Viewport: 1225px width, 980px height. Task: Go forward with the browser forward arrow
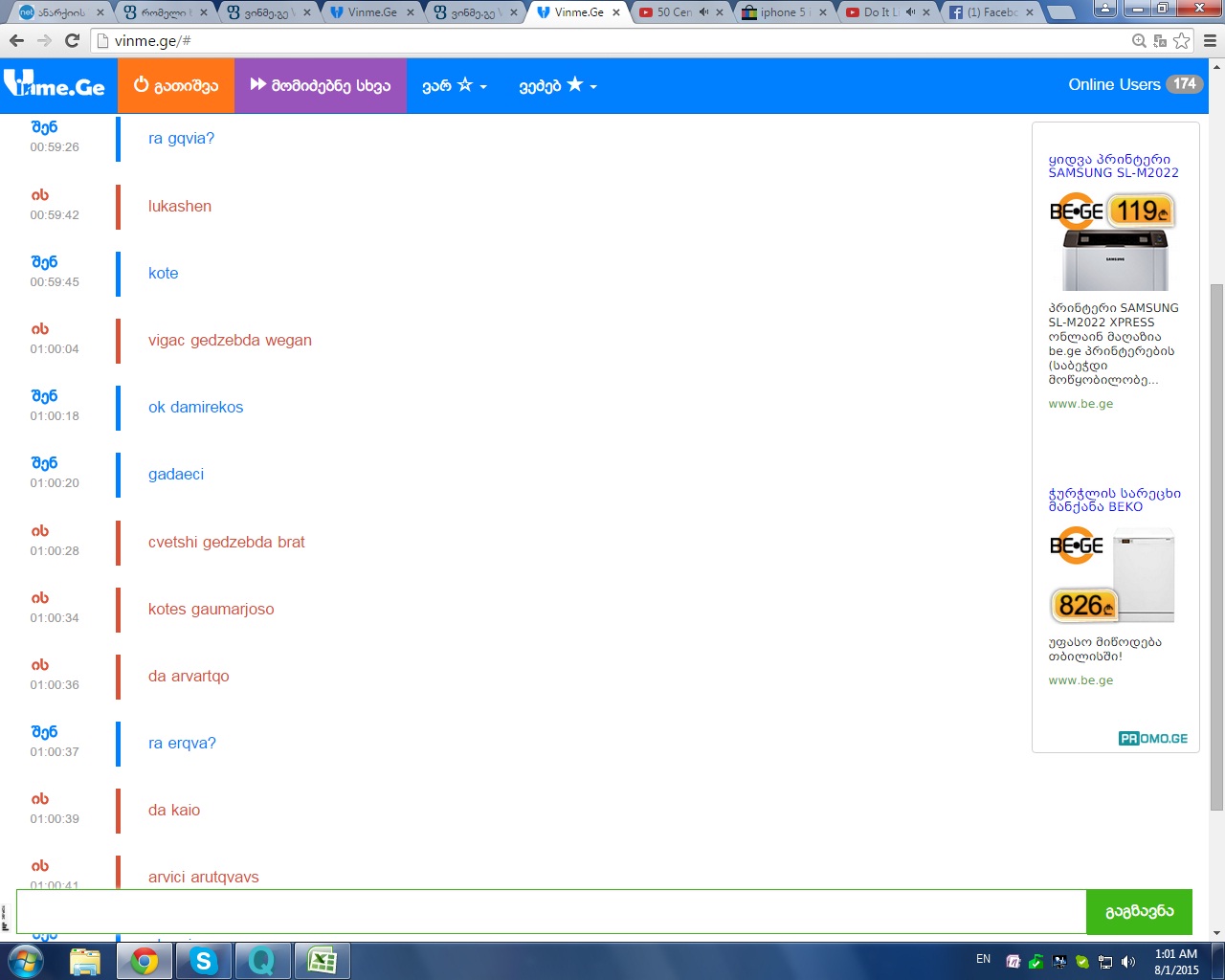tap(44, 40)
